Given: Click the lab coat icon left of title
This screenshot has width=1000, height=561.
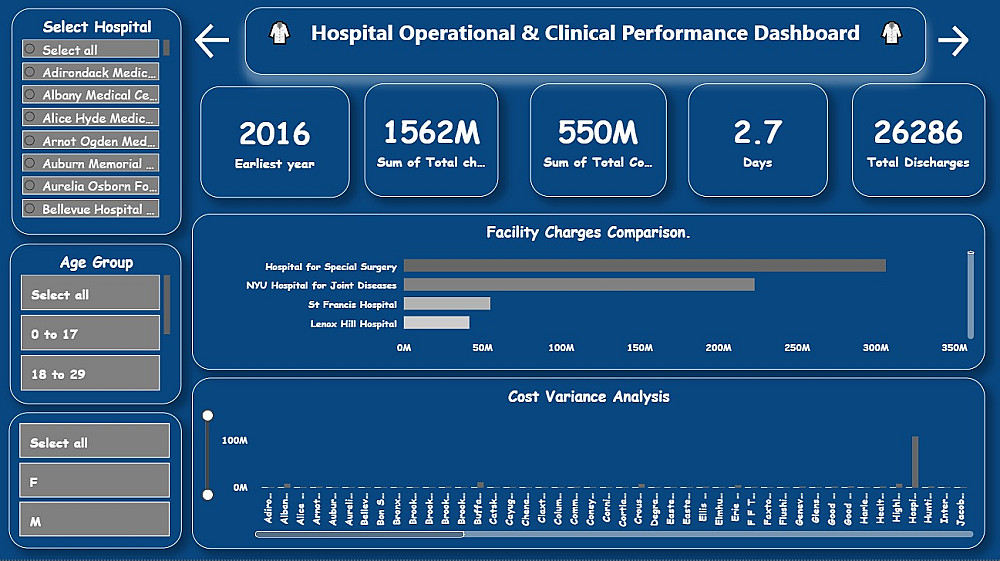Looking at the screenshot, I should point(279,33).
